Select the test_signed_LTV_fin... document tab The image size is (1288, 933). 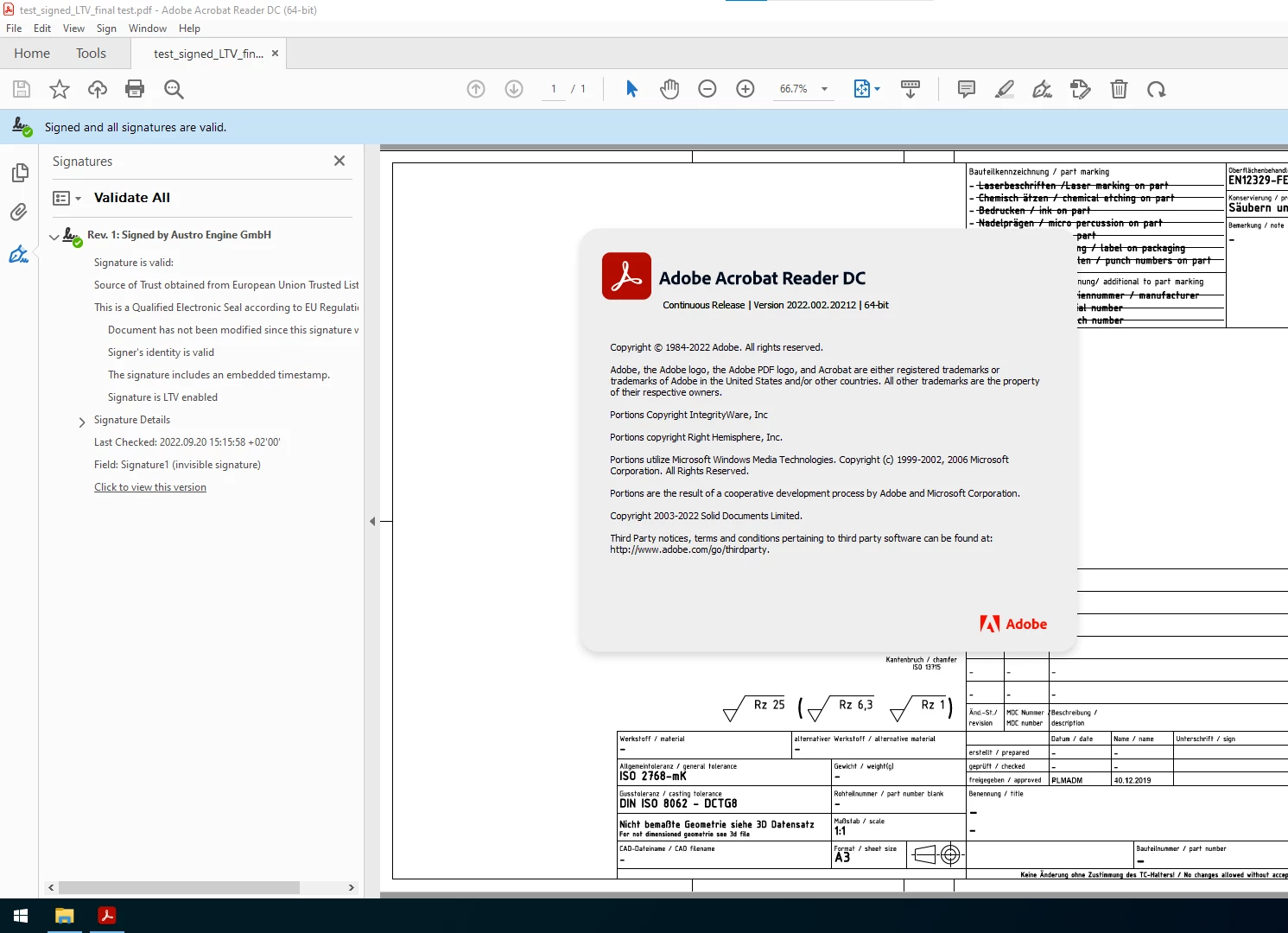click(x=208, y=54)
